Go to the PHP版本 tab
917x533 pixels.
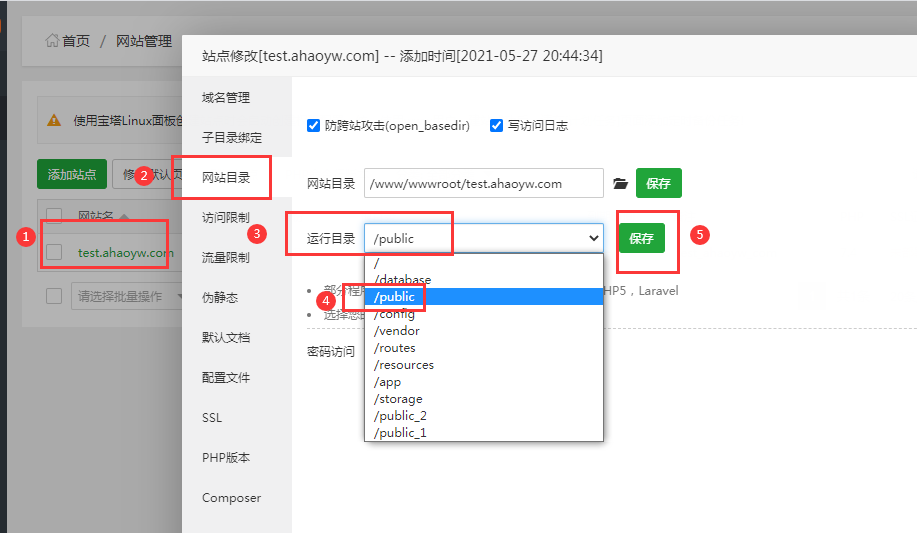coord(226,458)
